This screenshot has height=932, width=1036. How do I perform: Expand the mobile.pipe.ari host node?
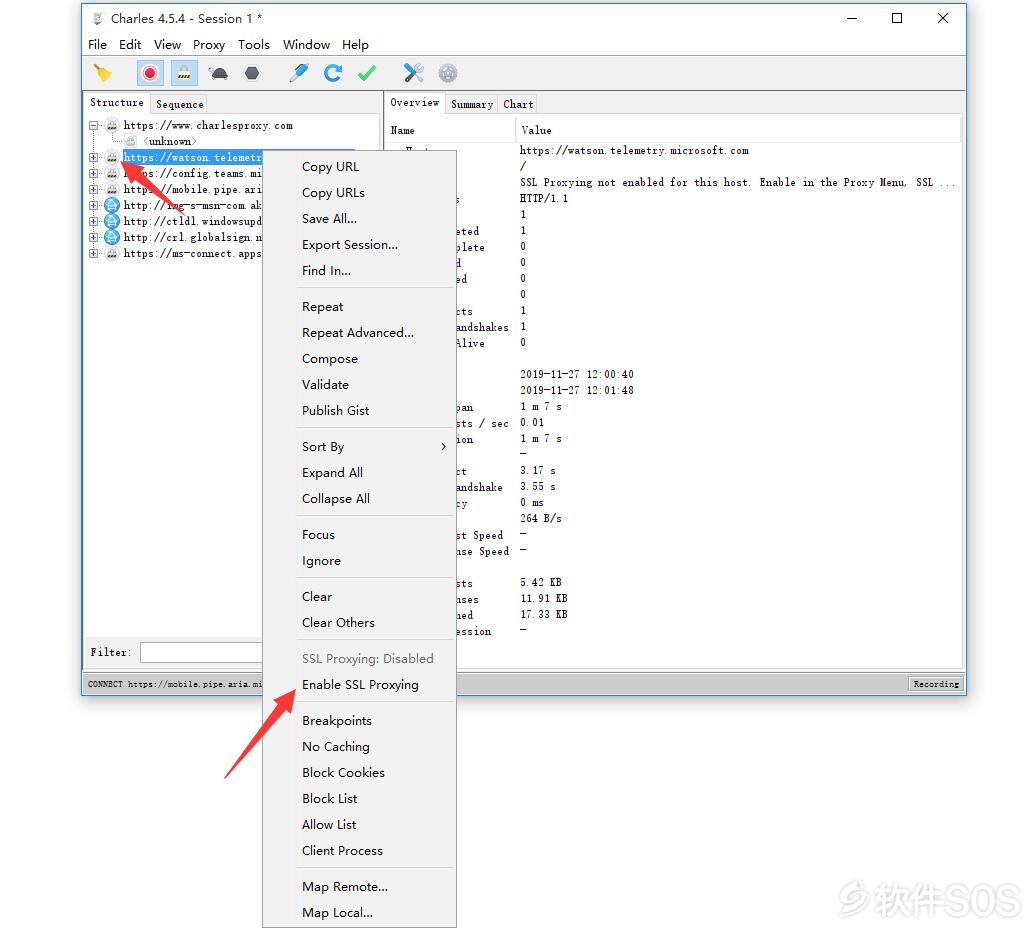click(x=94, y=189)
